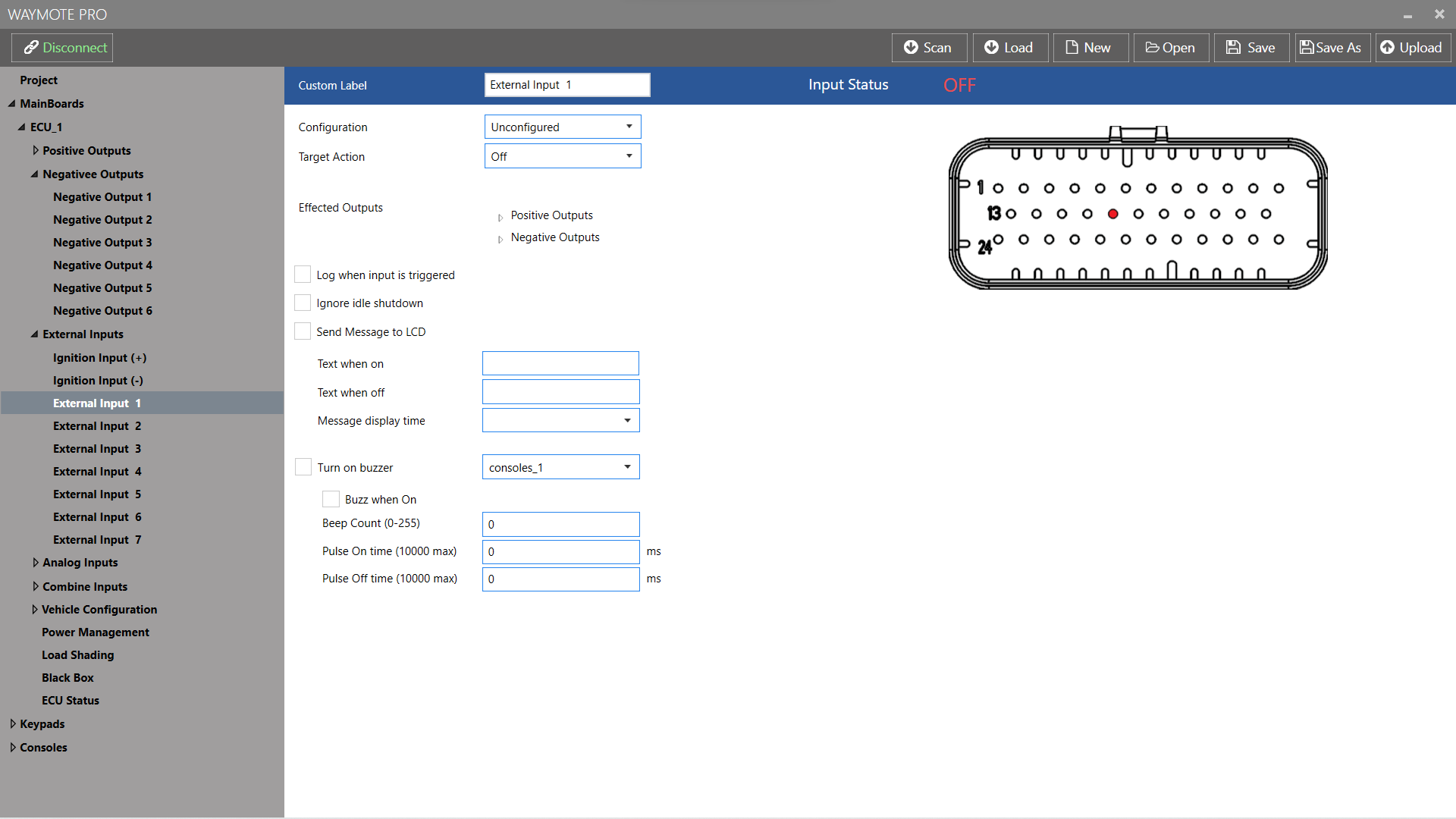
Task: Open Power Management in sidebar
Action: point(96,632)
